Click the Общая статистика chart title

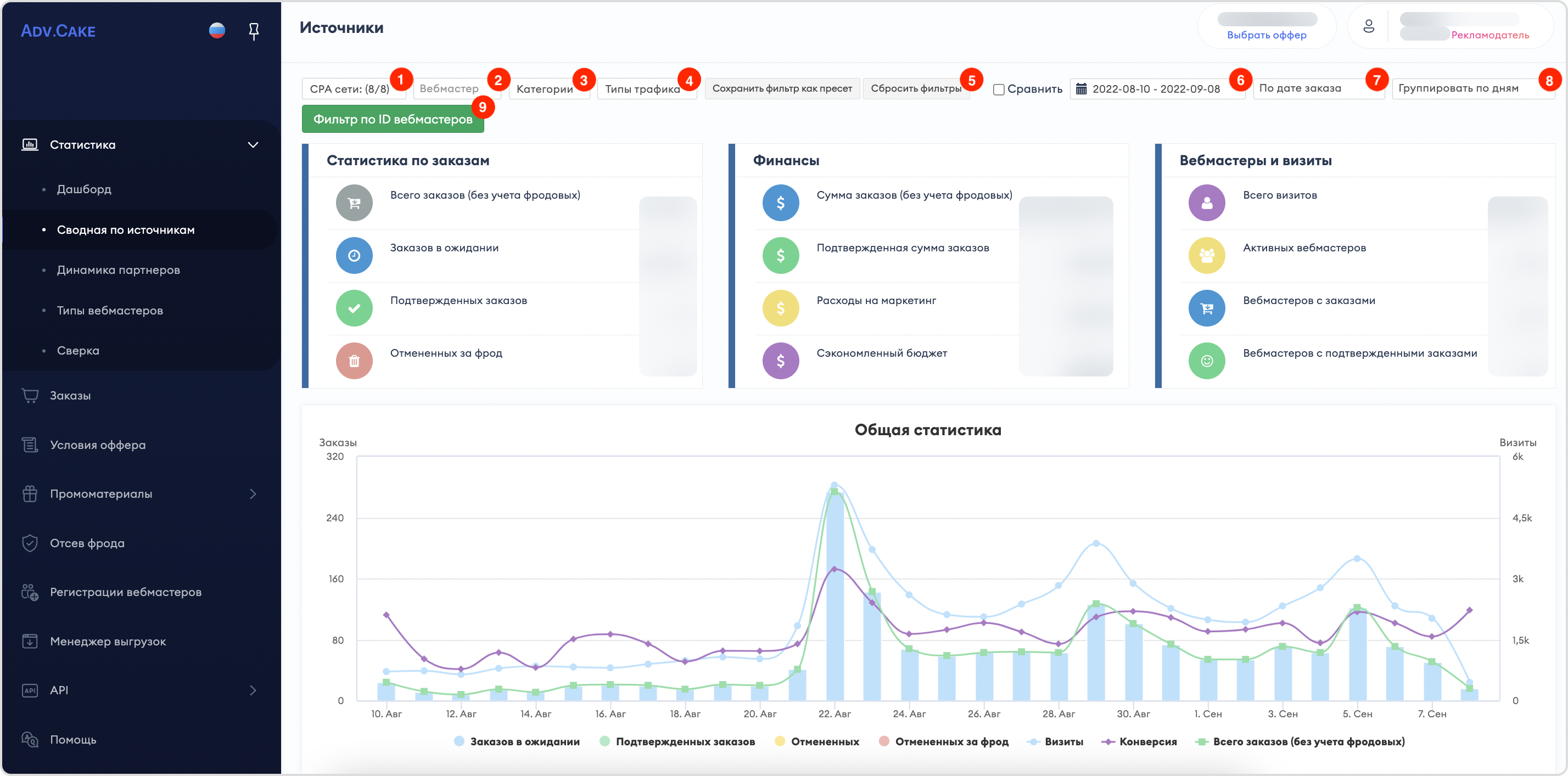928,430
